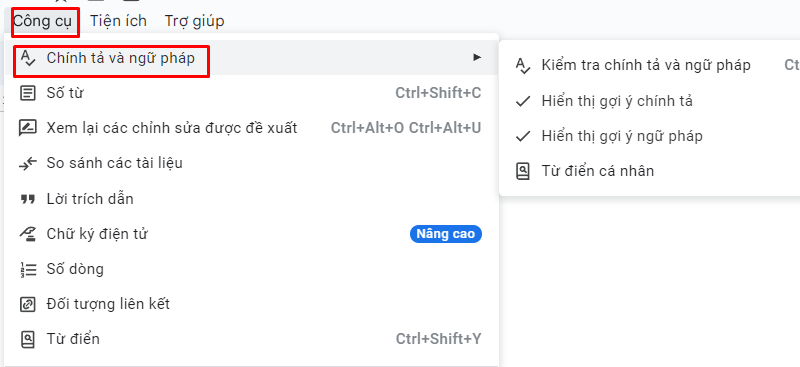Expand submenu arrow of Chính tả và ngữ pháp

(477, 57)
